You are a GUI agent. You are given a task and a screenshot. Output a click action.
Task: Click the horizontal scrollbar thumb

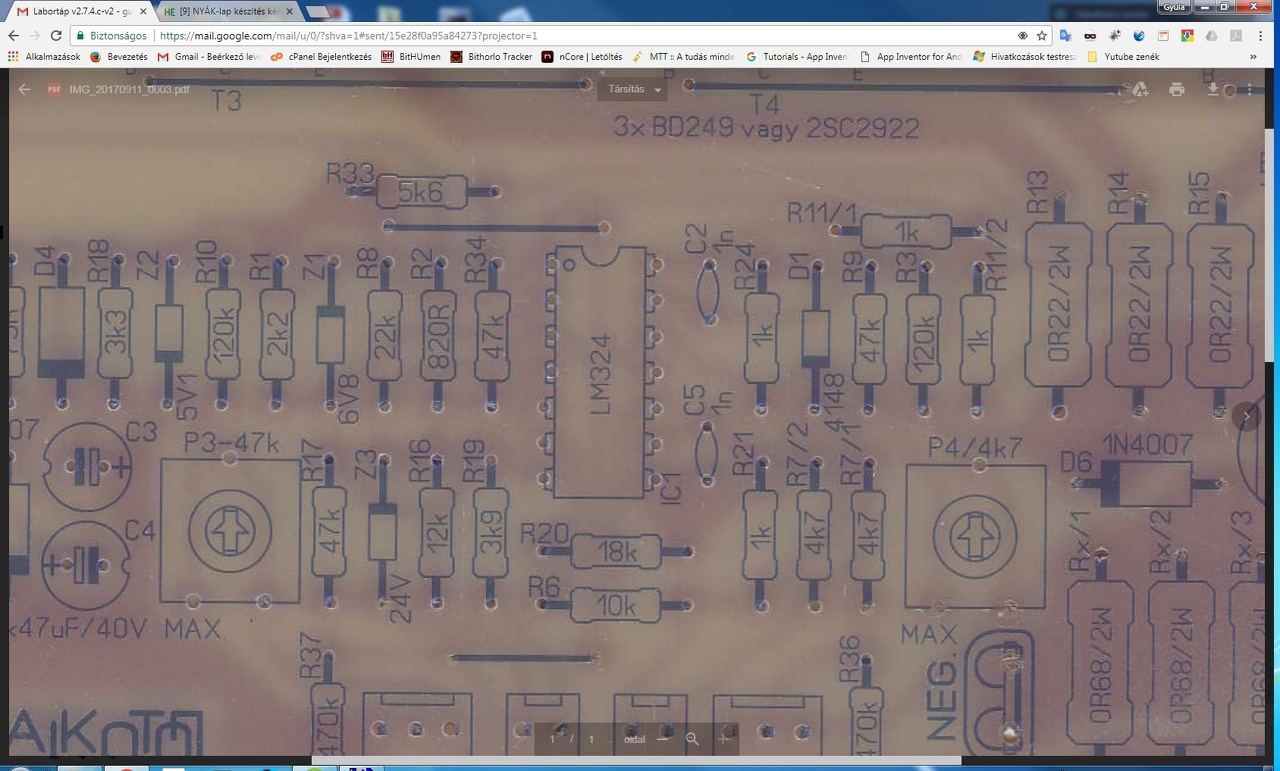pyautogui.click(x=637, y=761)
